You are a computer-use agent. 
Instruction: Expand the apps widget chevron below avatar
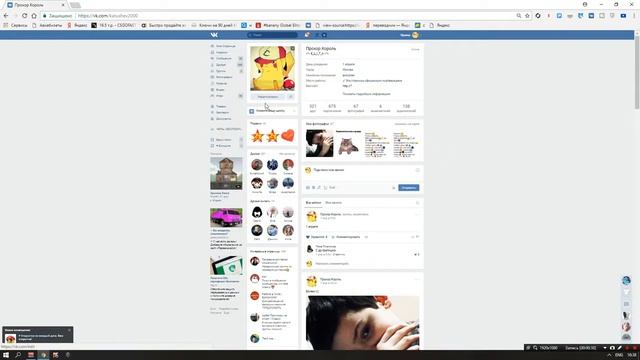pyautogui.click(x=294, y=111)
